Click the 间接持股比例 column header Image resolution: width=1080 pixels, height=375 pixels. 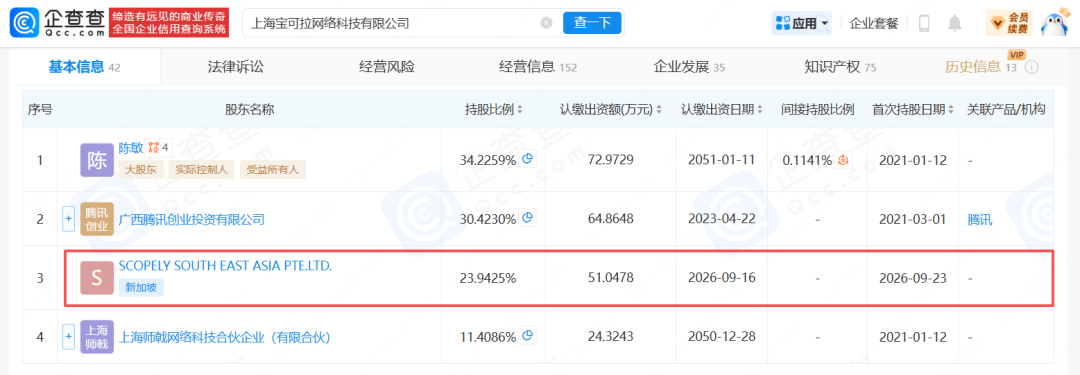pos(818,109)
